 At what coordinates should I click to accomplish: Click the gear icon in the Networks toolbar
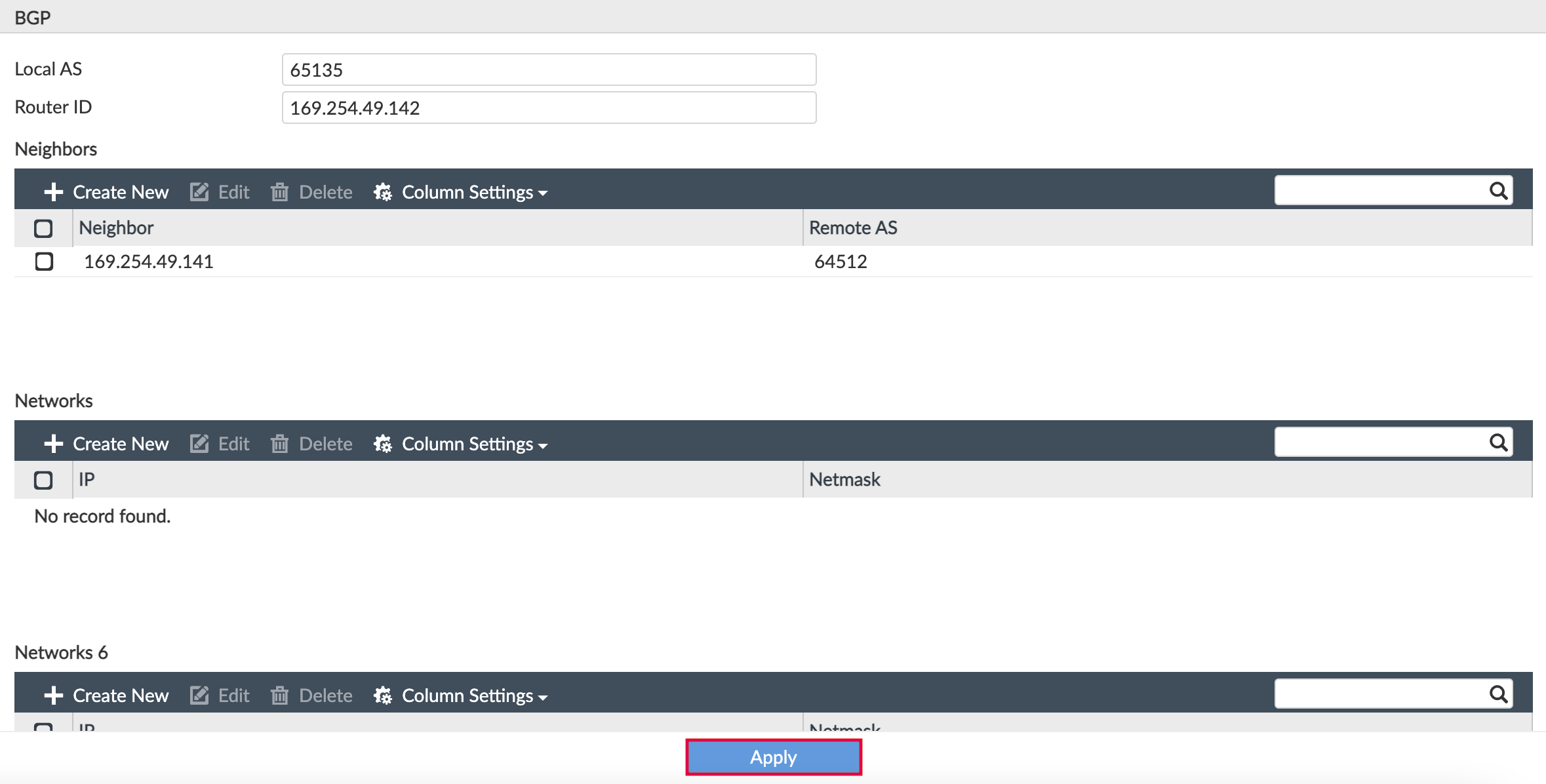(x=383, y=444)
